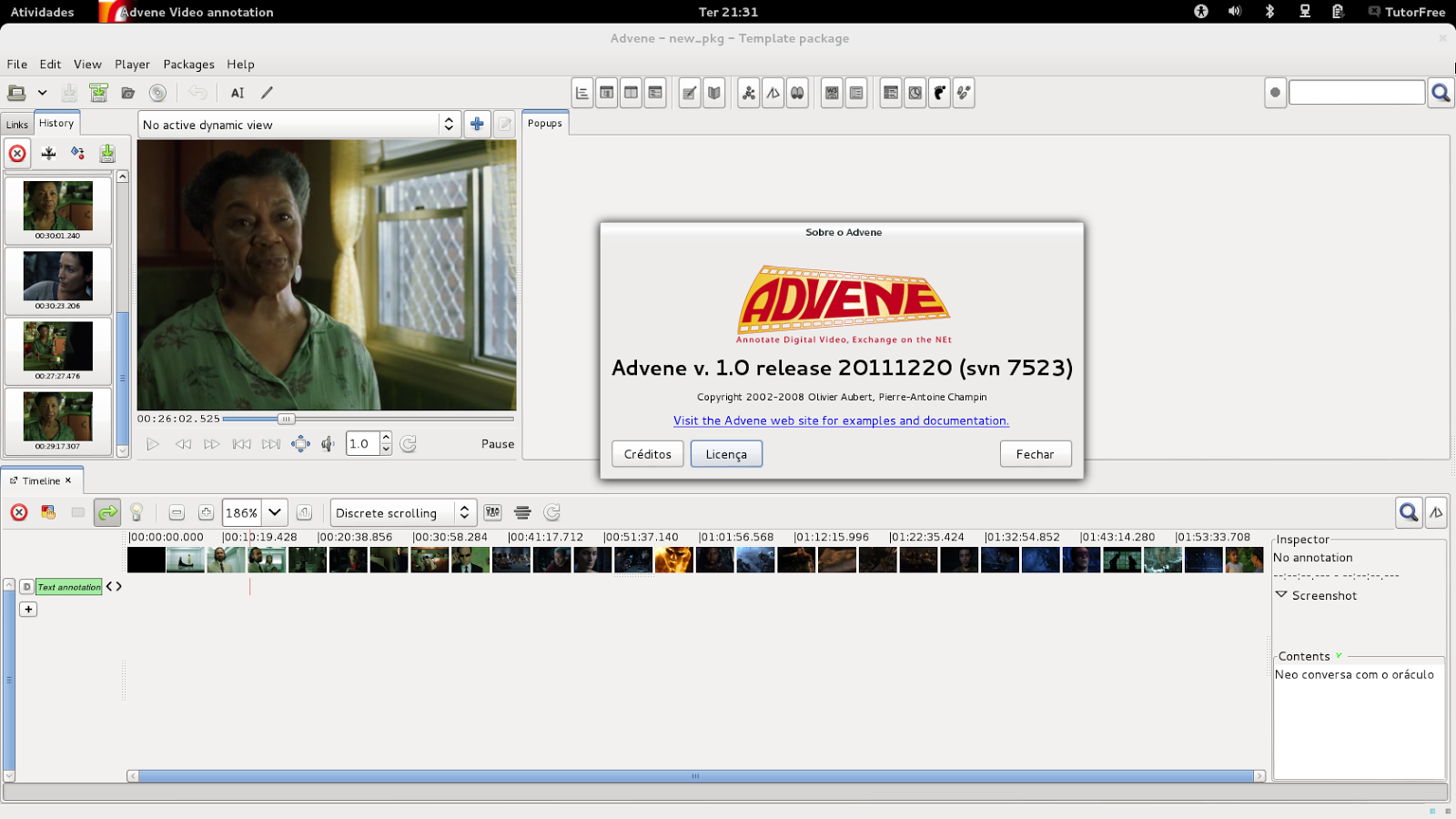Click the Licença button

[726, 454]
